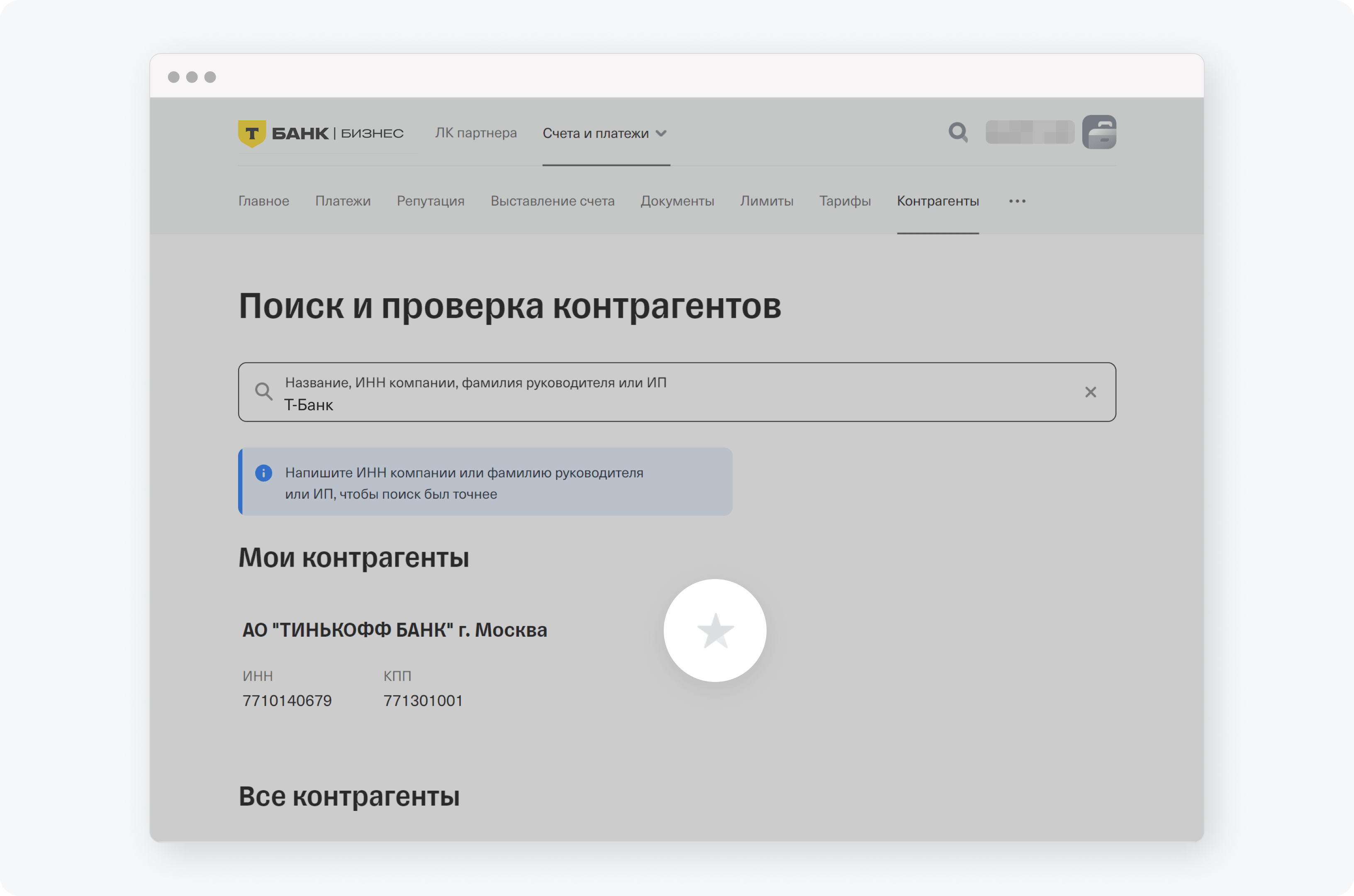Click the blurred account name in header

(1030, 133)
